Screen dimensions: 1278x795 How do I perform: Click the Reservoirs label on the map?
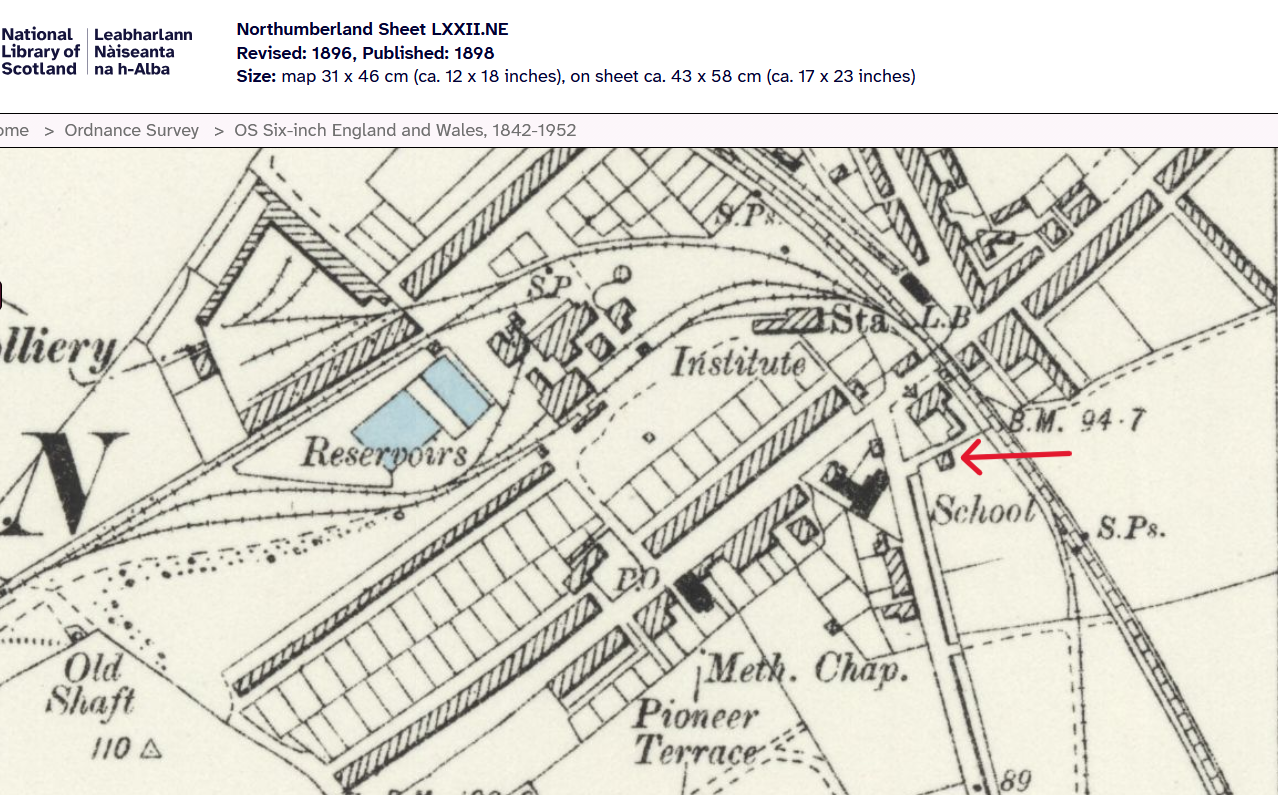click(385, 454)
